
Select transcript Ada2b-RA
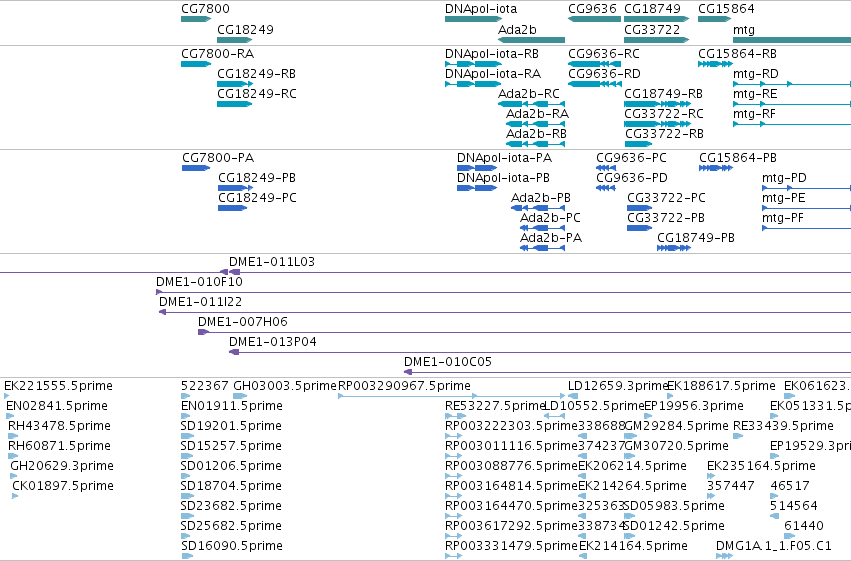[x=535, y=124]
